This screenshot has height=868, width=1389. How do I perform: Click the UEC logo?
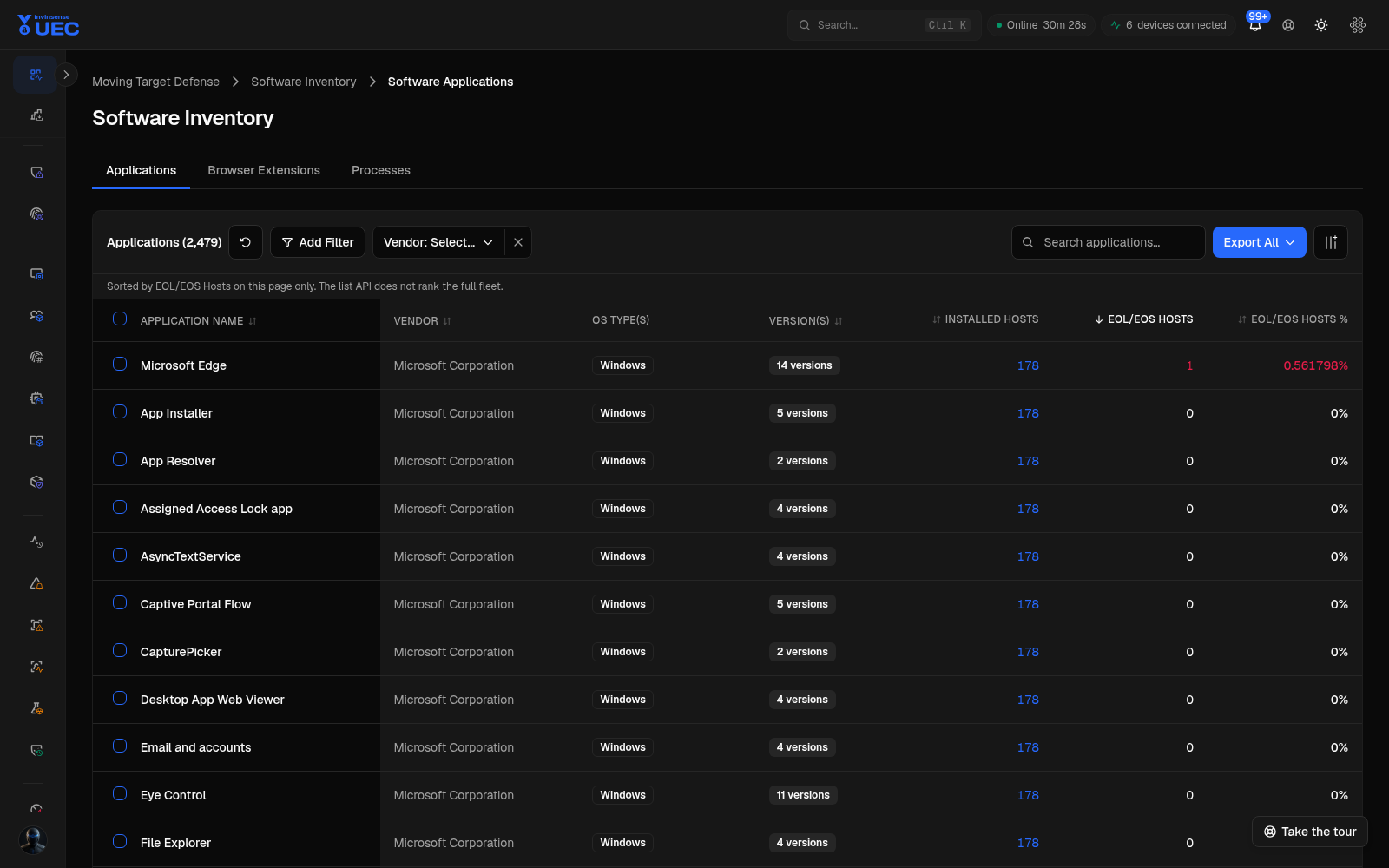click(x=49, y=25)
